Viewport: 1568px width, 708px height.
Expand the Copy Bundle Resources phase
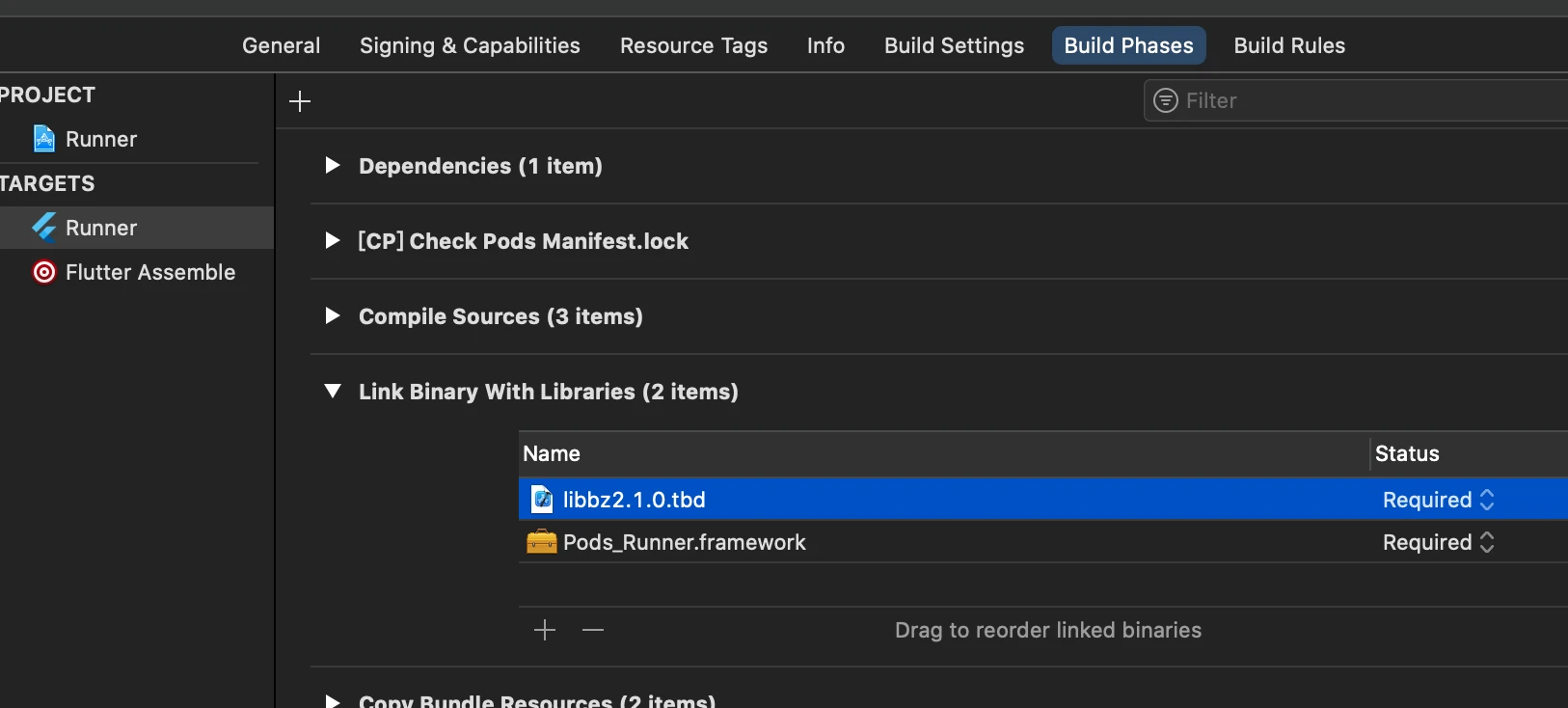coord(333,701)
